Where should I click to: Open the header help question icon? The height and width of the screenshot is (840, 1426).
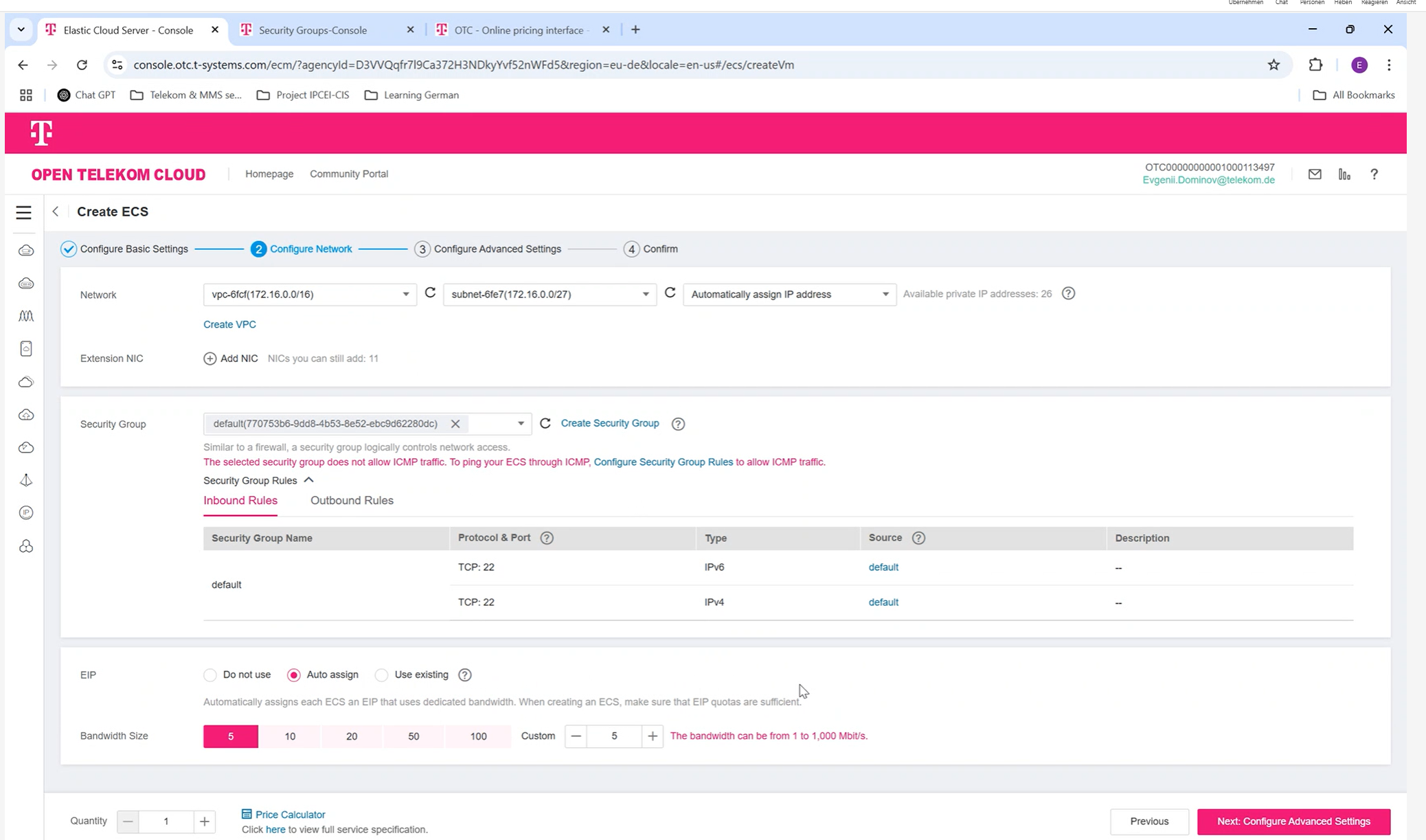(1374, 174)
